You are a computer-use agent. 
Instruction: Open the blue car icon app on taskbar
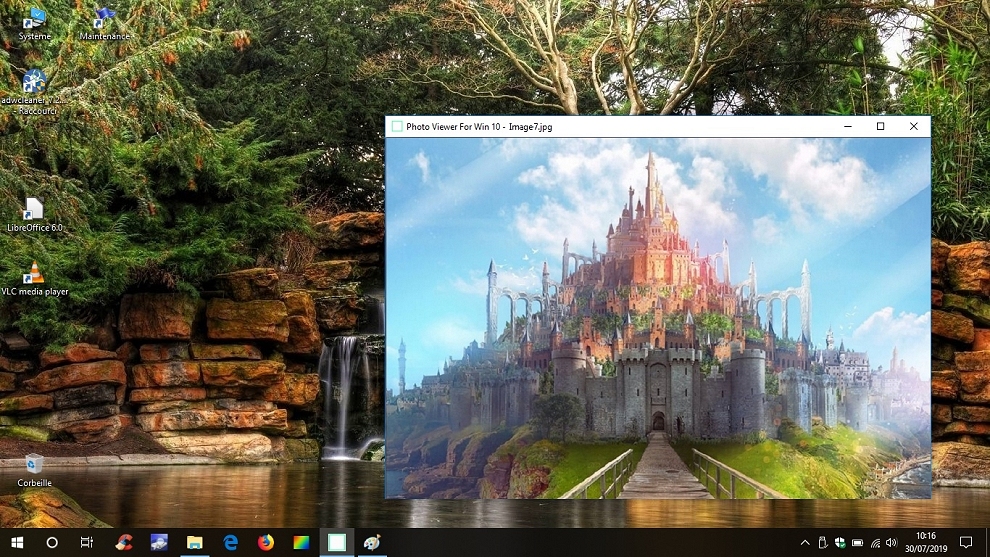click(x=159, y=542)
